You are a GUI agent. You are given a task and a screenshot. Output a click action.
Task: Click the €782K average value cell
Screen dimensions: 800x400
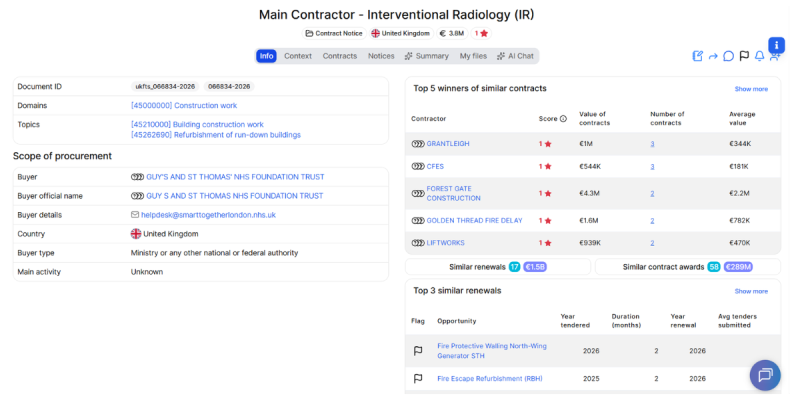point(740,220)
